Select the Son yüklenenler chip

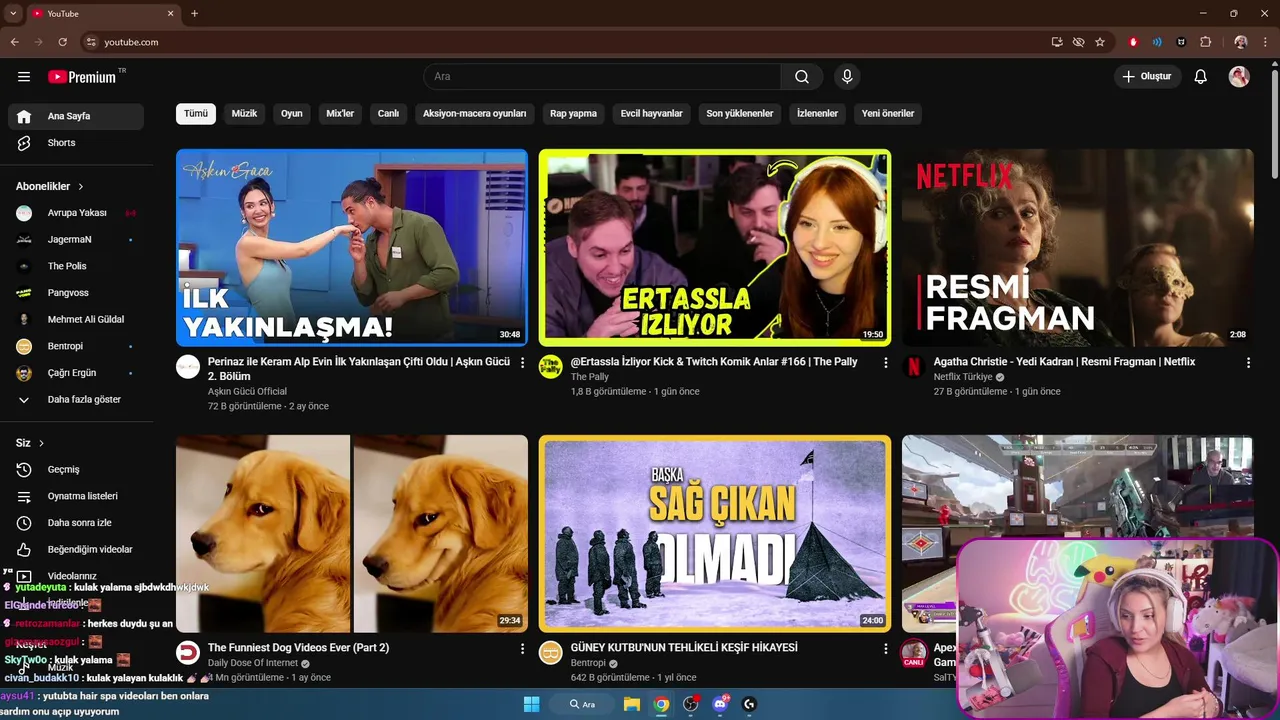tap(740, 114)
